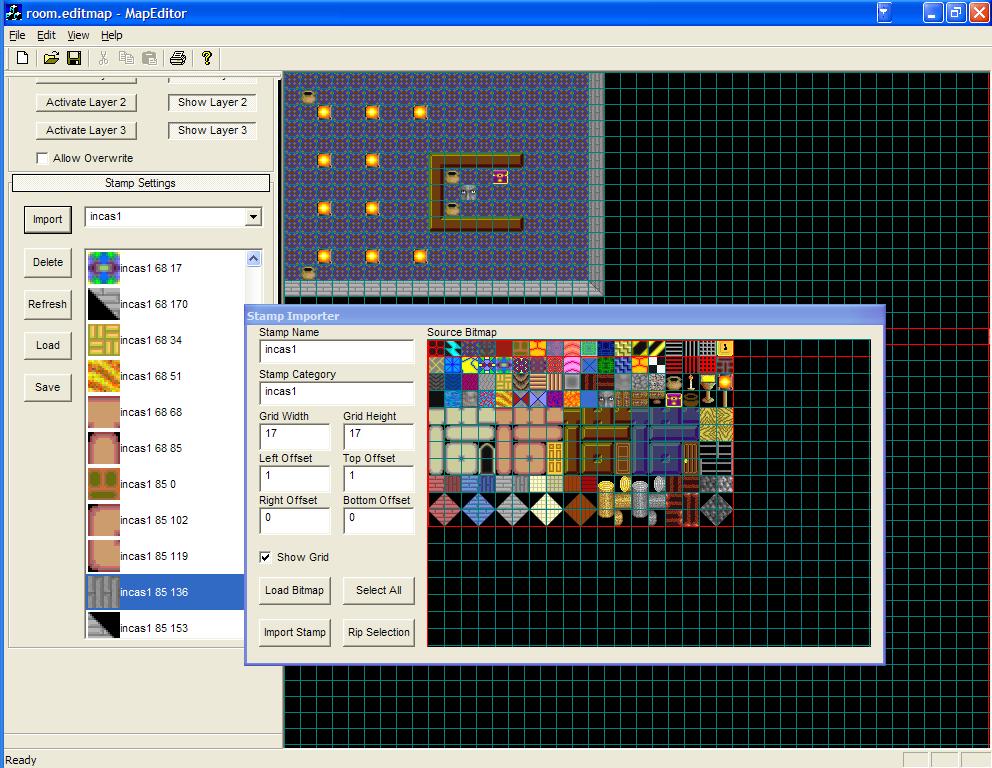The width and height of the screenshot is (992, 768).
Task: Click the New file toolbar icon
Action: tap(22, 58)
